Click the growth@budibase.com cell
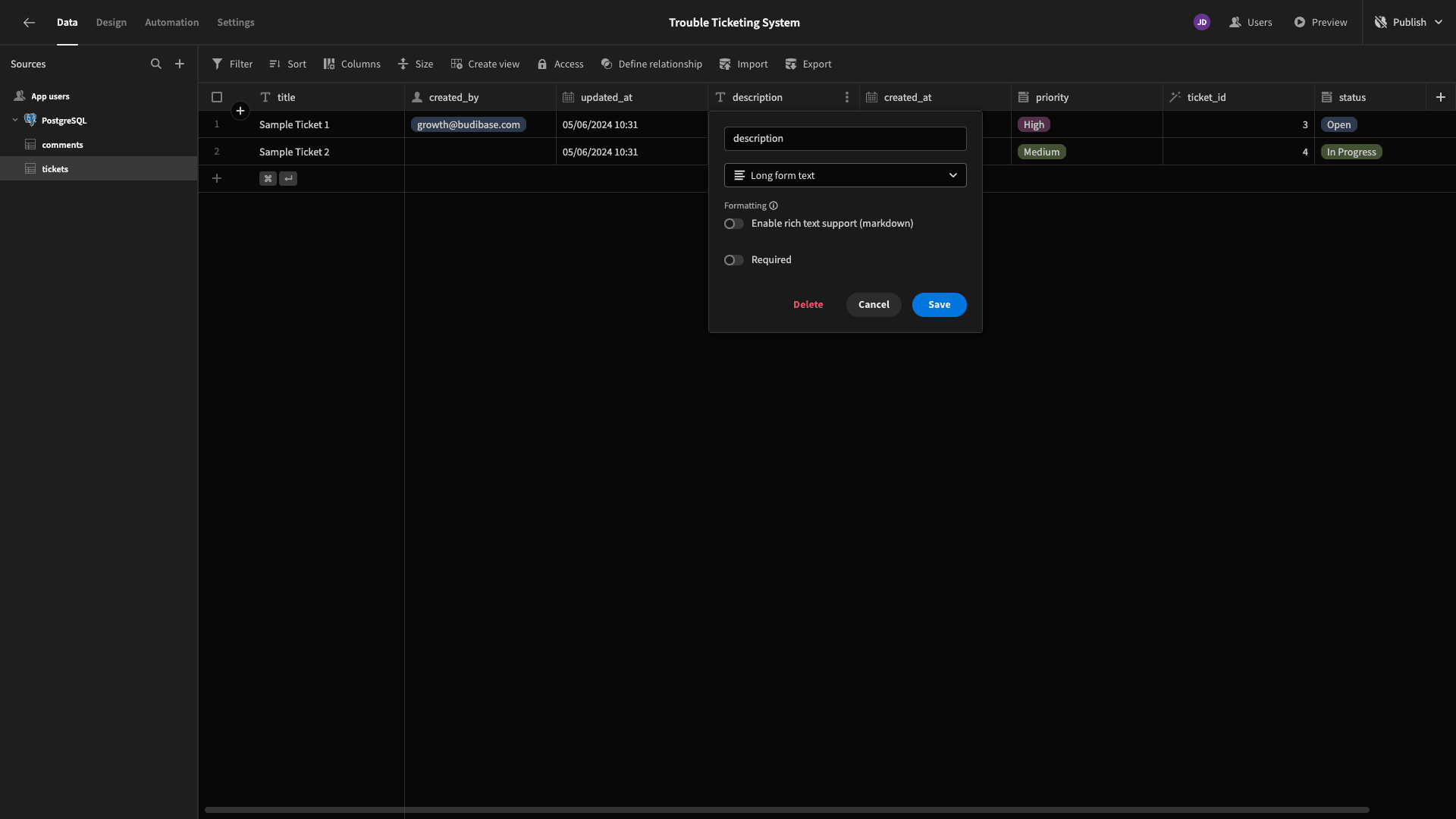The height and width of the screenshot is (819, 1456). coord(480,124)
